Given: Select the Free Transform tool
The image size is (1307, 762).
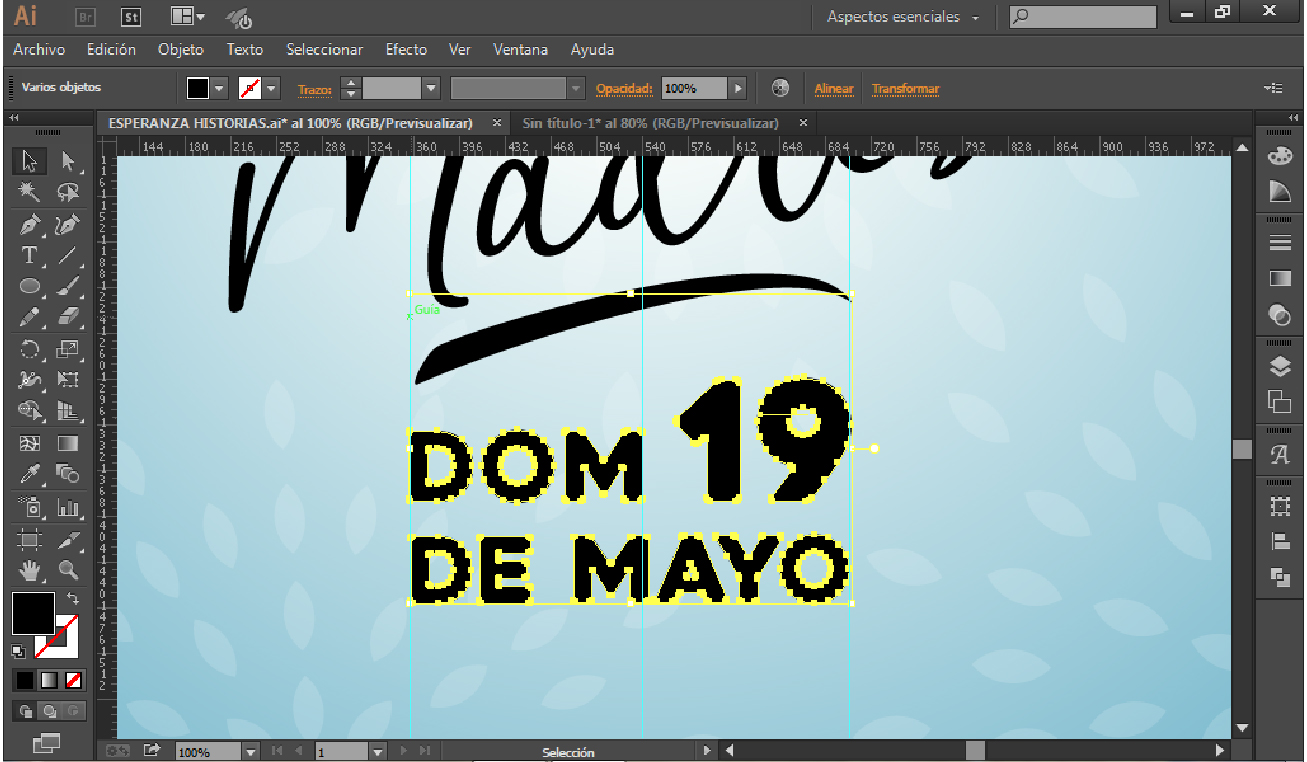Looking at the screenshot, I should (x=68, y=380).
